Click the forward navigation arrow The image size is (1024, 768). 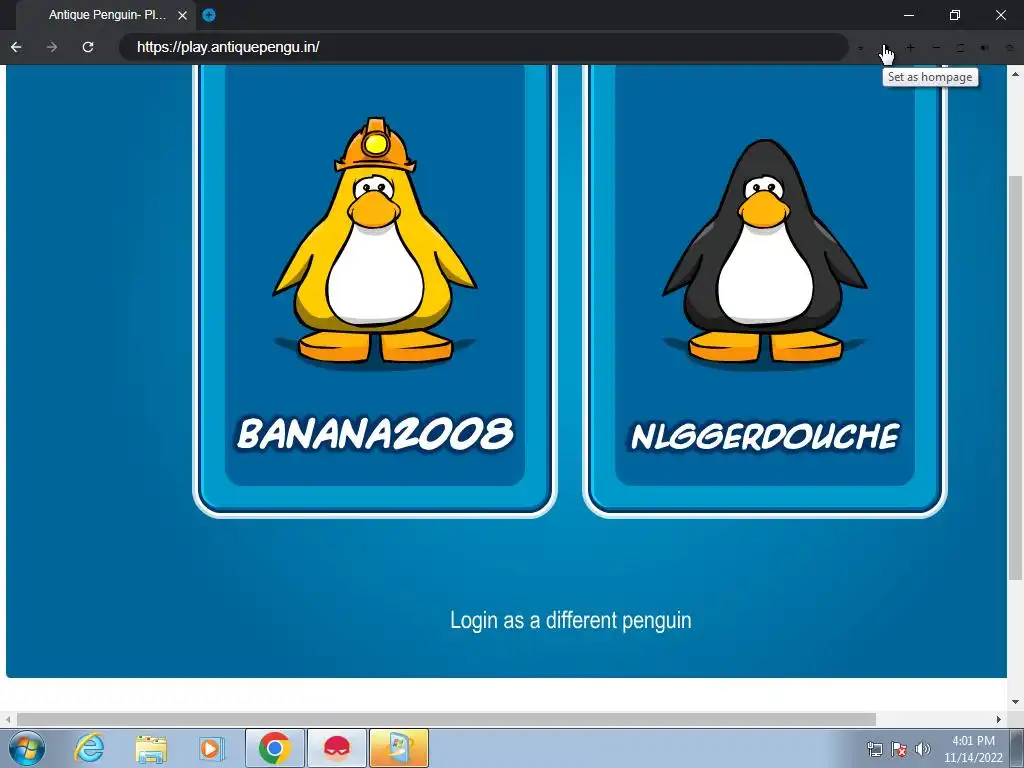tap(52, 47)
